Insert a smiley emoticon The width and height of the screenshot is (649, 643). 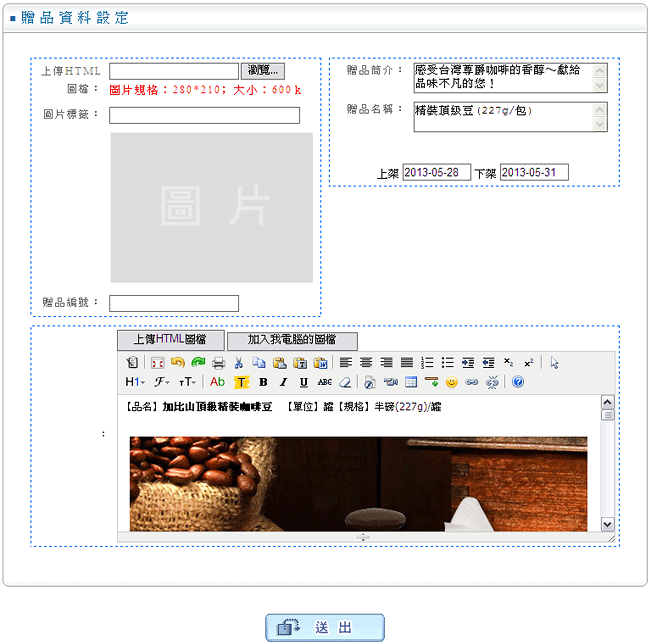pyautogui.click(x=452, y=382)
